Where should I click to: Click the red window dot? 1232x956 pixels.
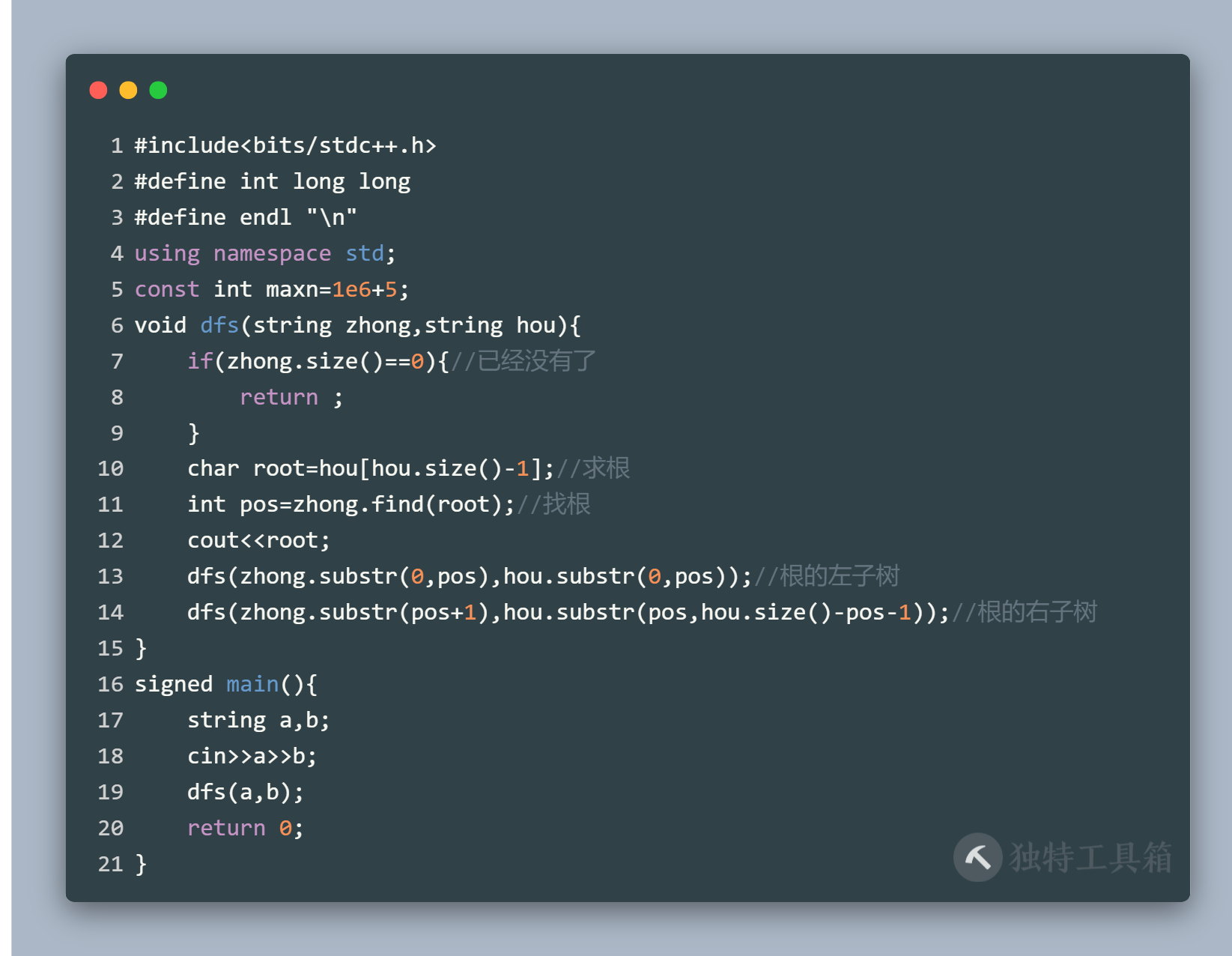pyautogui.click(x=98, y=91)
